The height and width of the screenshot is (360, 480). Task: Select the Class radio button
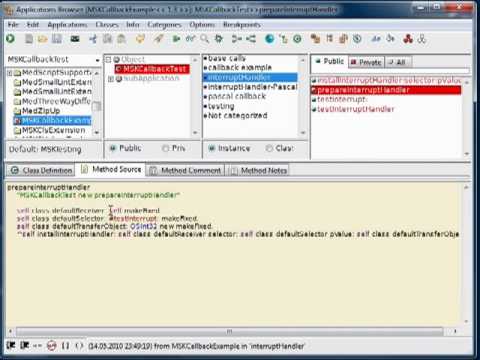pyautogui.click(x=269, y=148)
